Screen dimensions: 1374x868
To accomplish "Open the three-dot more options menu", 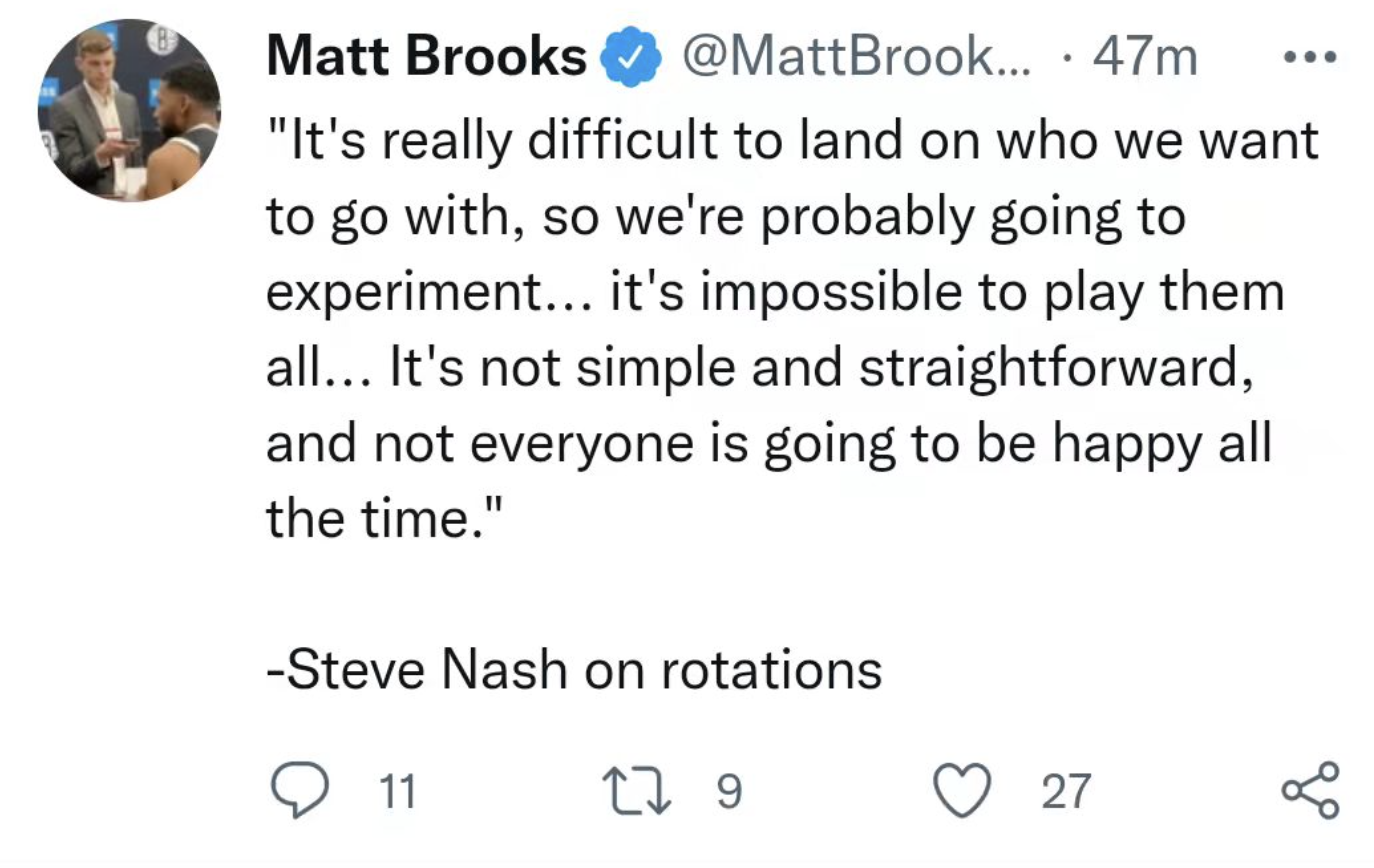I will (x=1309, y=59).
